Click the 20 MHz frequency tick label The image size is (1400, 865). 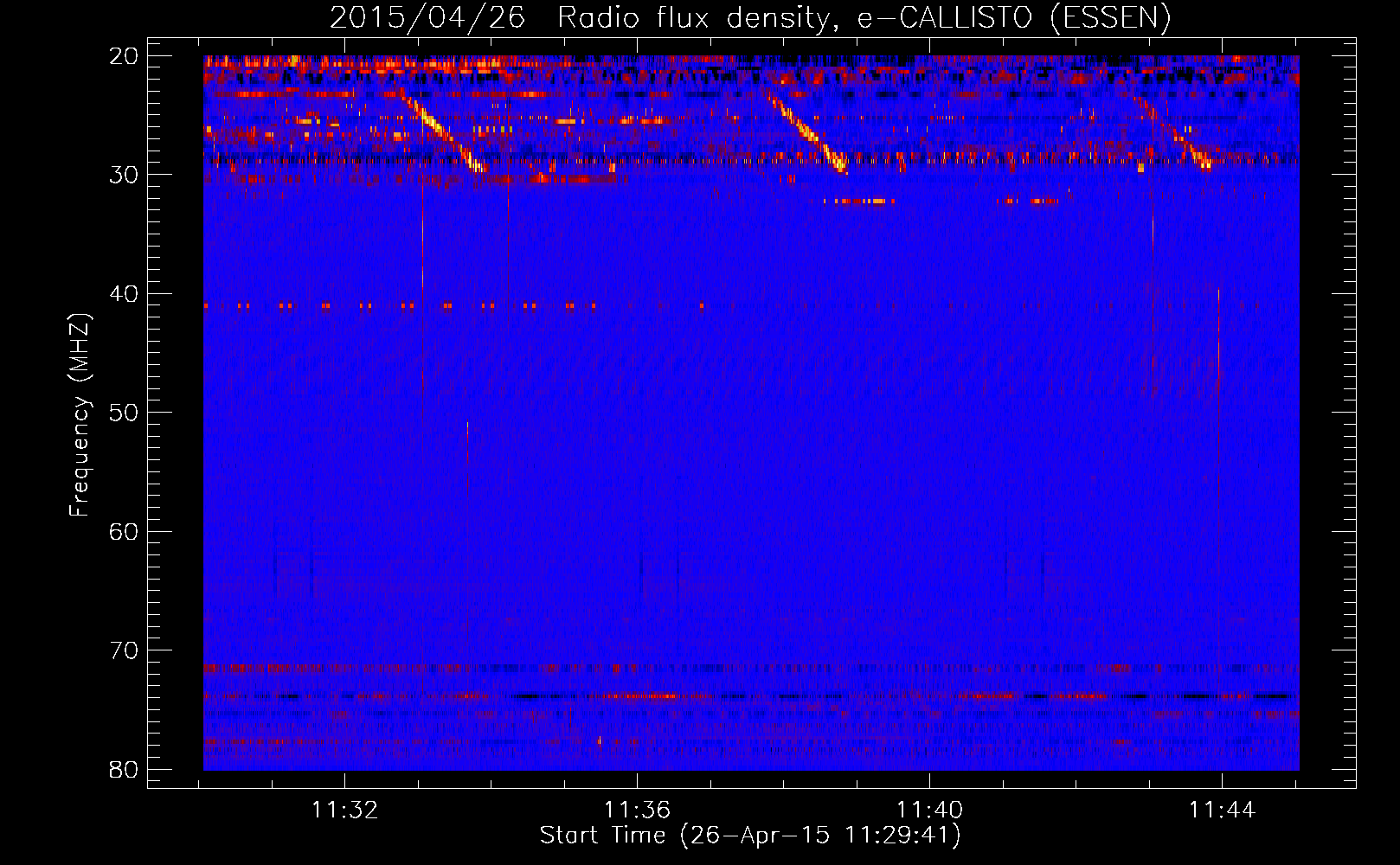[124, 56]
